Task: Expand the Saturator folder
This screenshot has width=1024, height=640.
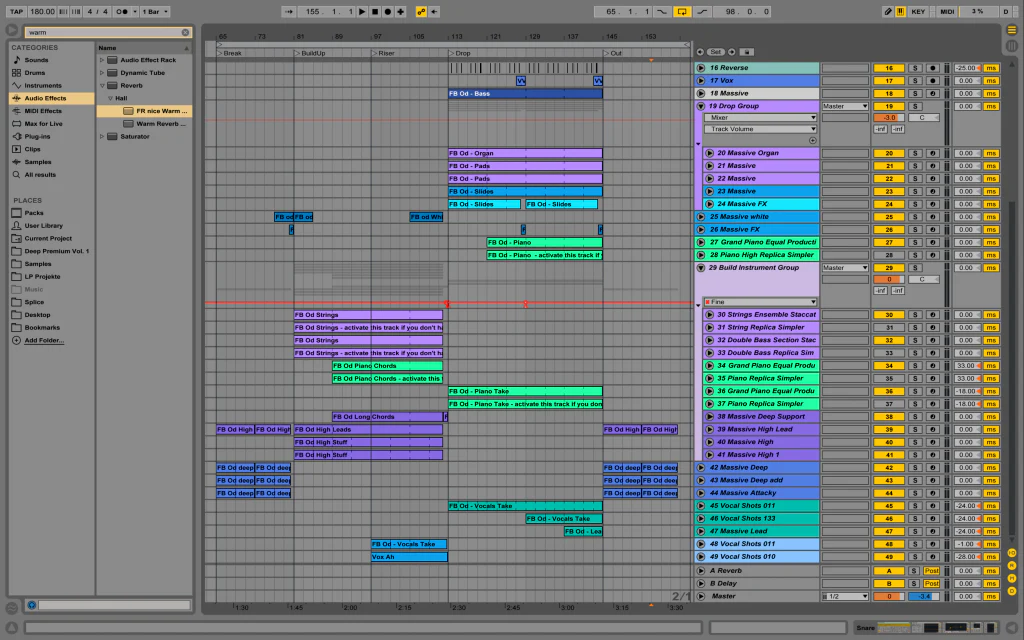Action: (102, 136)
